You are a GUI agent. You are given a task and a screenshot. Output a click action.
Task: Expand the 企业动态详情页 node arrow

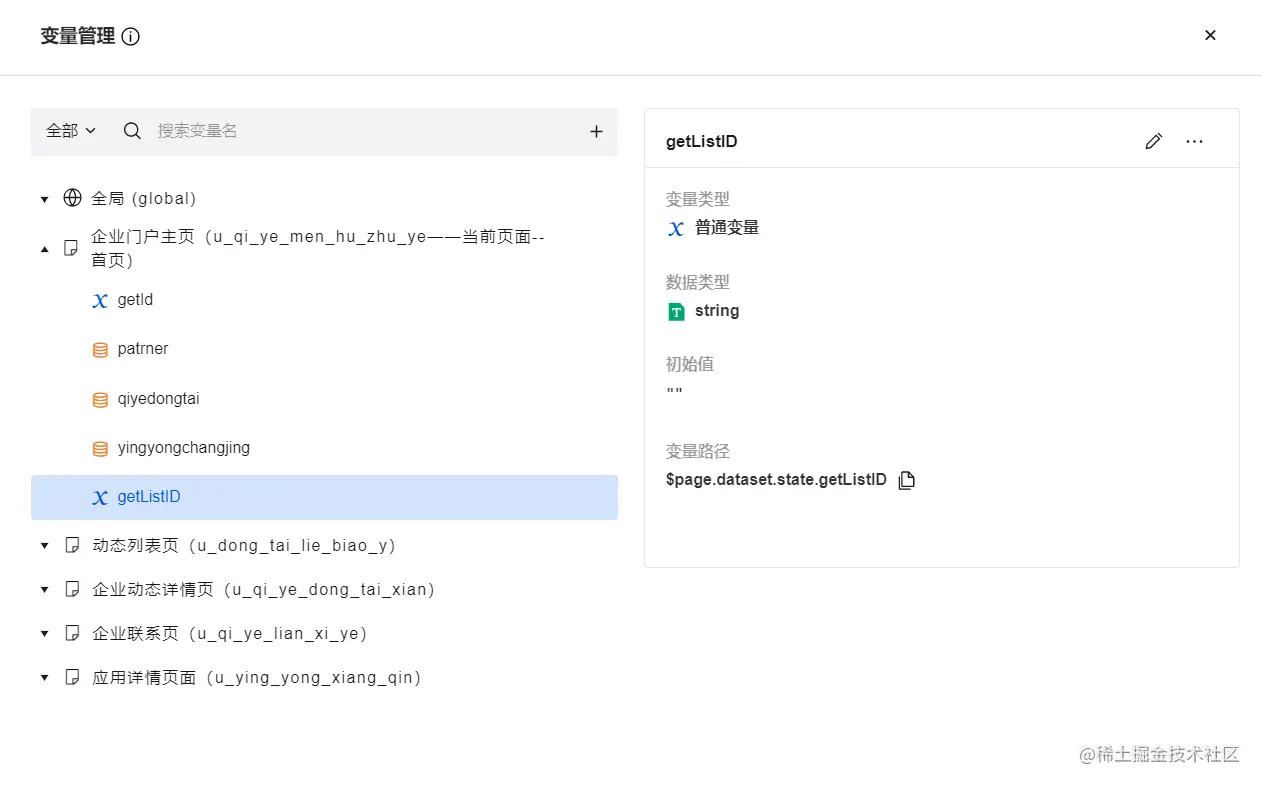pyautogui.click(x=44, y=590)
